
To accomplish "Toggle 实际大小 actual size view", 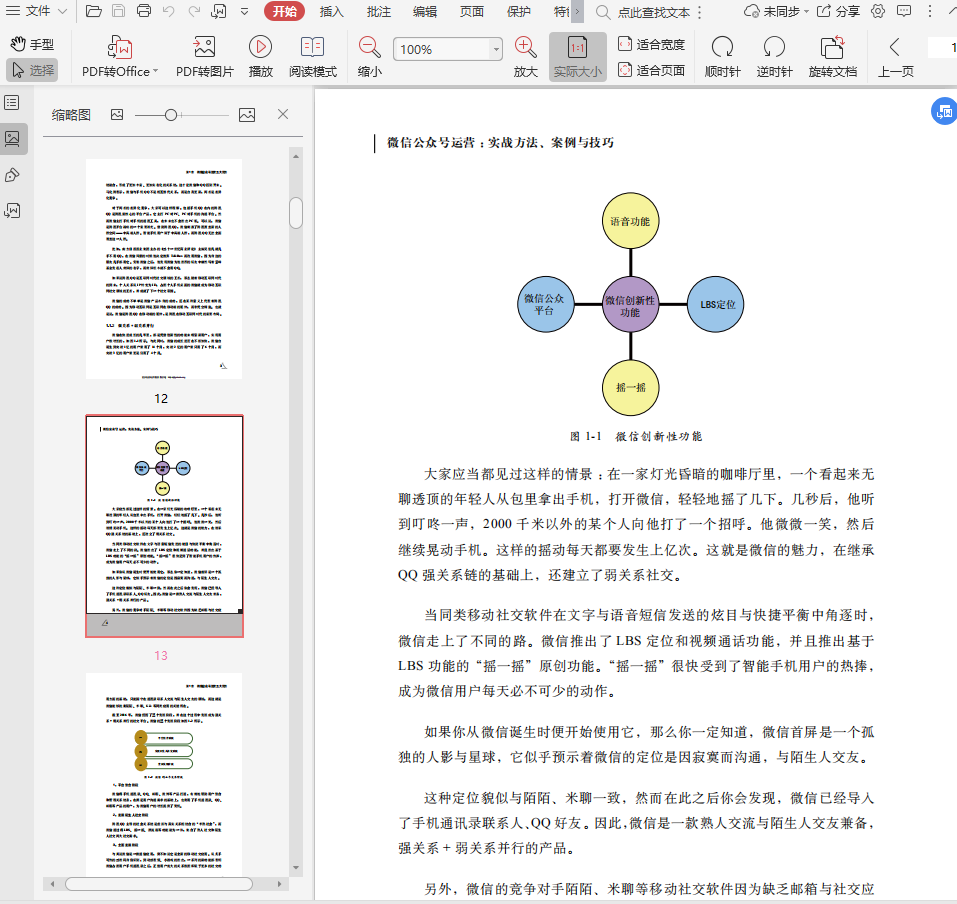I will pos(577,57).
